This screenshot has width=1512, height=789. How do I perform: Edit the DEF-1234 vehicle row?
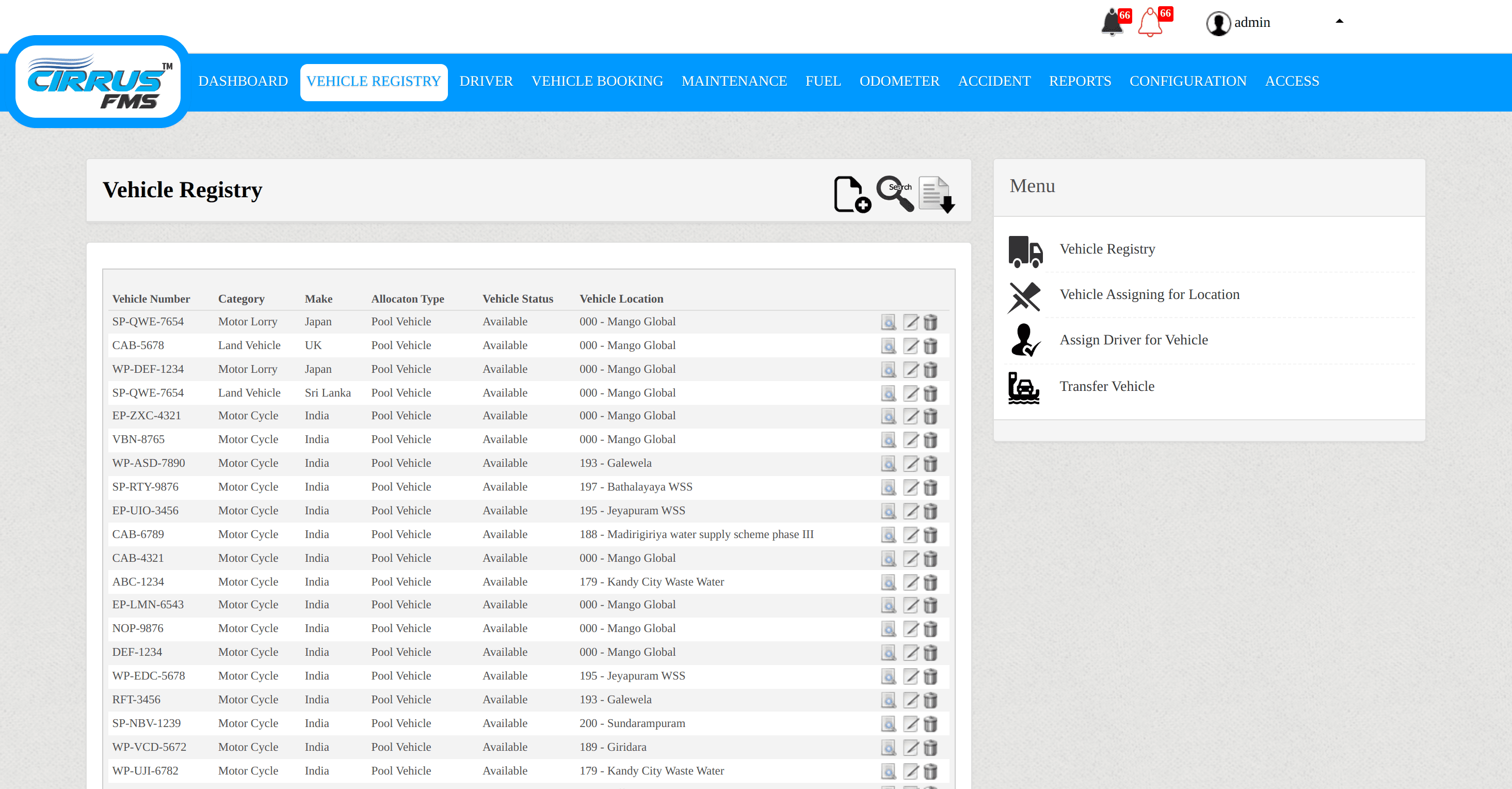tap(910, 653)
